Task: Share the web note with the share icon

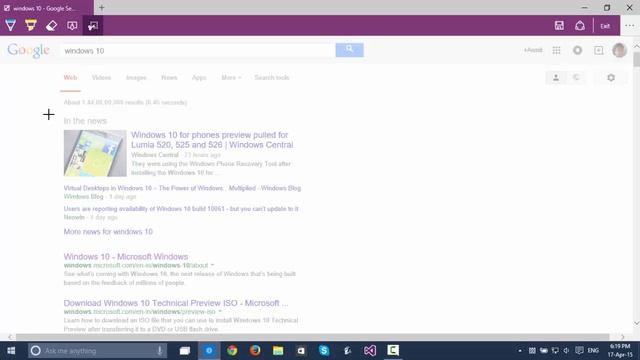Action: point(580,26)
